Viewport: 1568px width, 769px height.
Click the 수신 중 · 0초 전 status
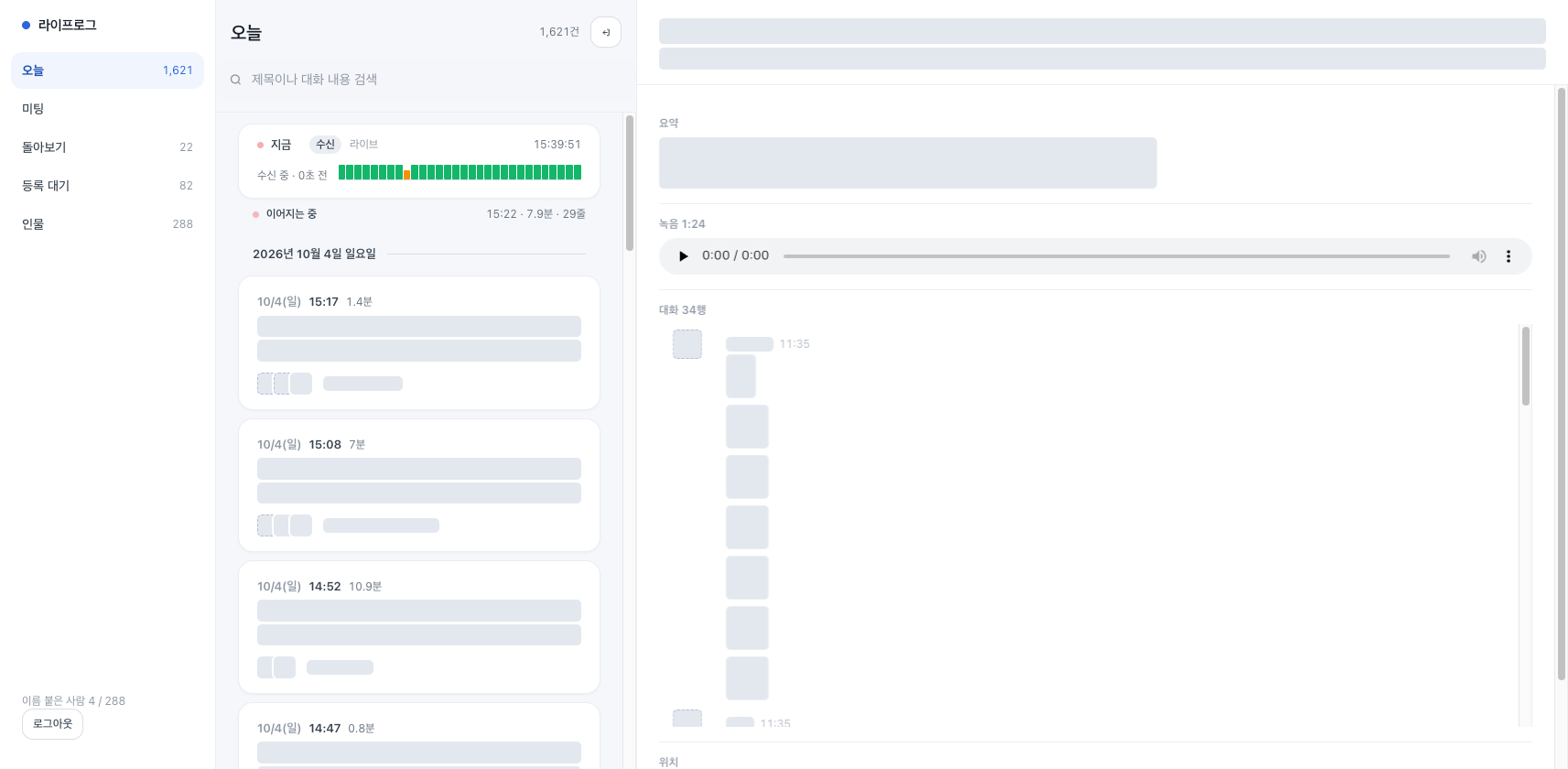click(292, 176)
